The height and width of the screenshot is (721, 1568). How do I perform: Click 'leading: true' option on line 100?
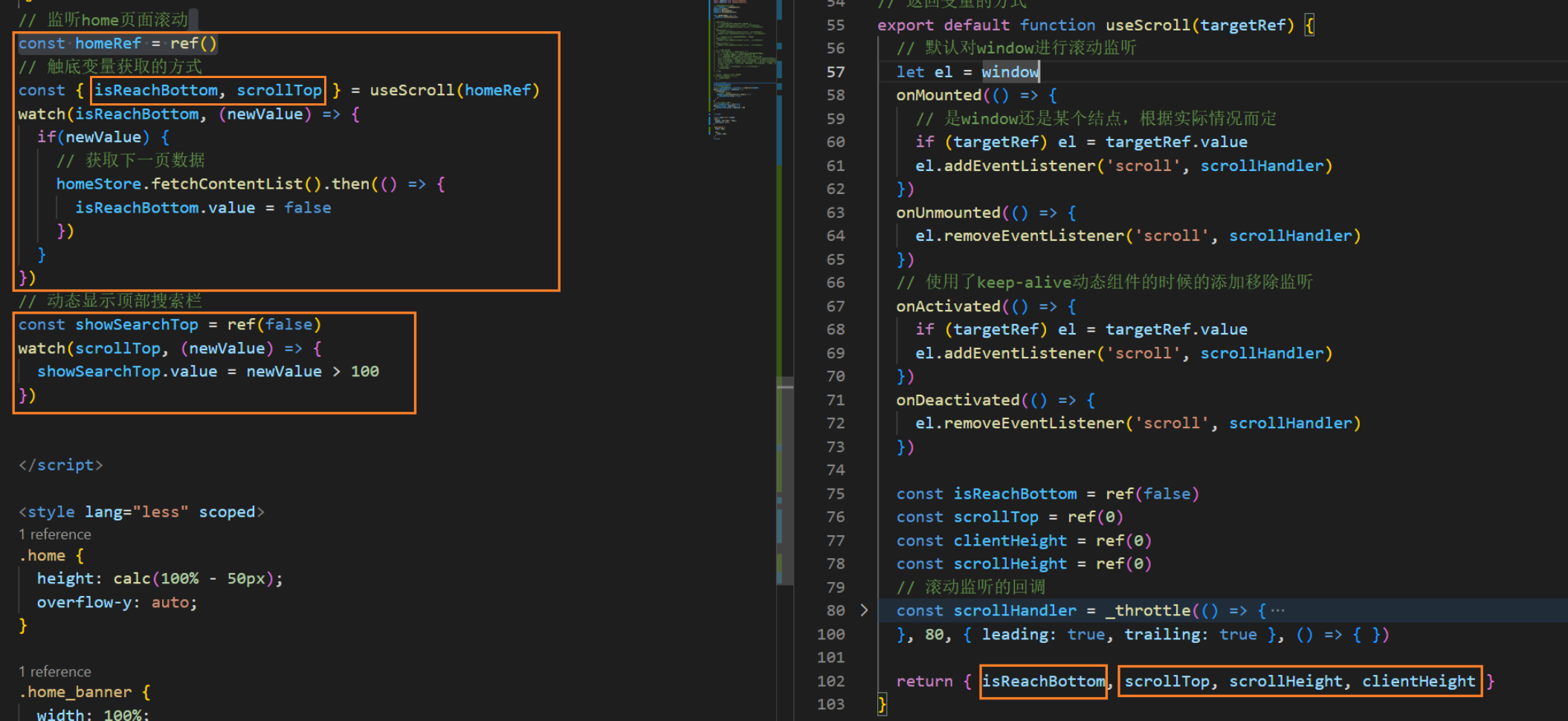coord(1043,634)
